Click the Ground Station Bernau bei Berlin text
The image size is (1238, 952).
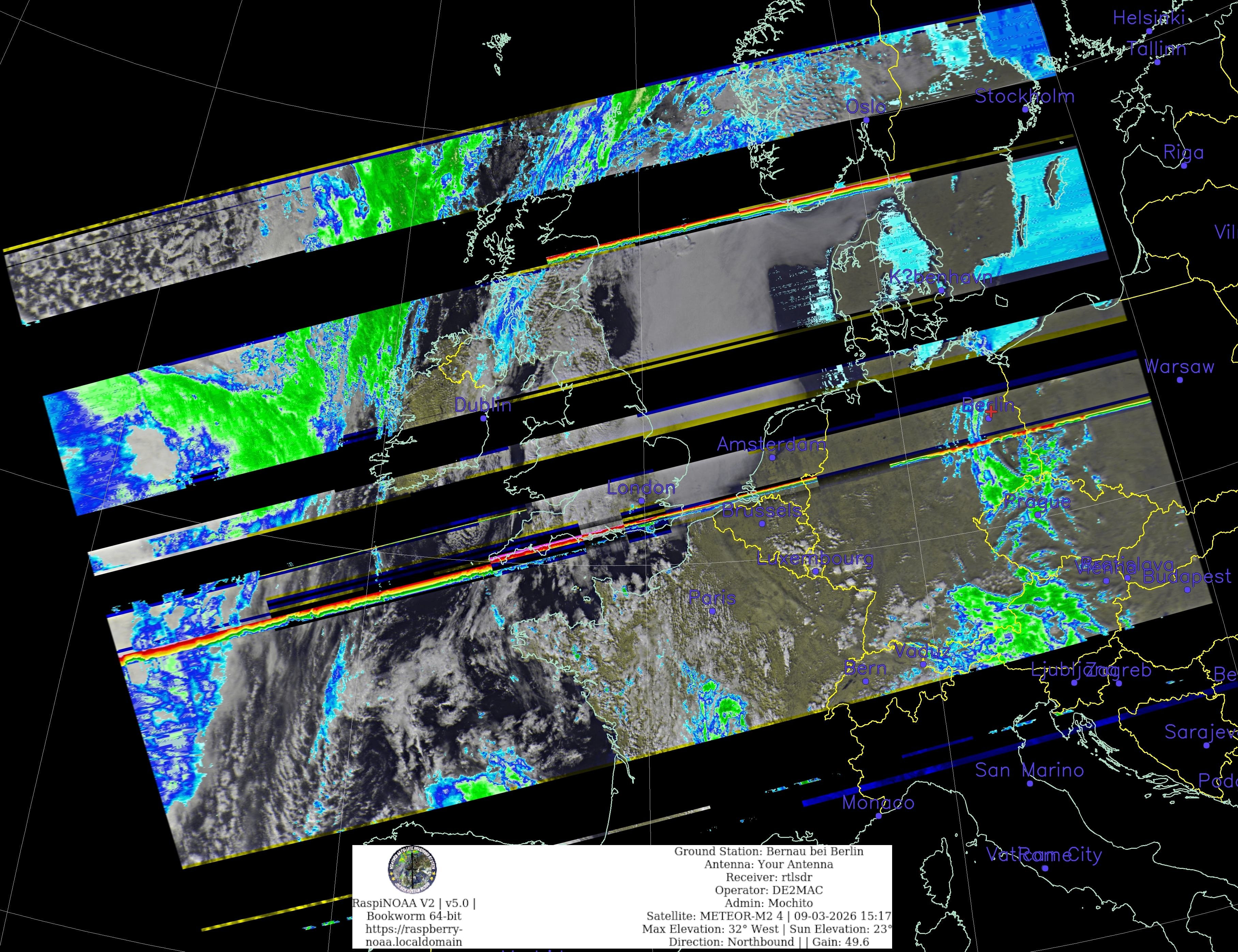click(x=769, y=851)
